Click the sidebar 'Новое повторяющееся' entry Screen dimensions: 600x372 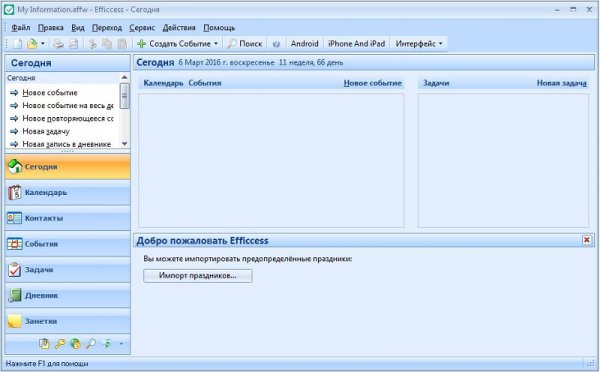click(67, 119)
